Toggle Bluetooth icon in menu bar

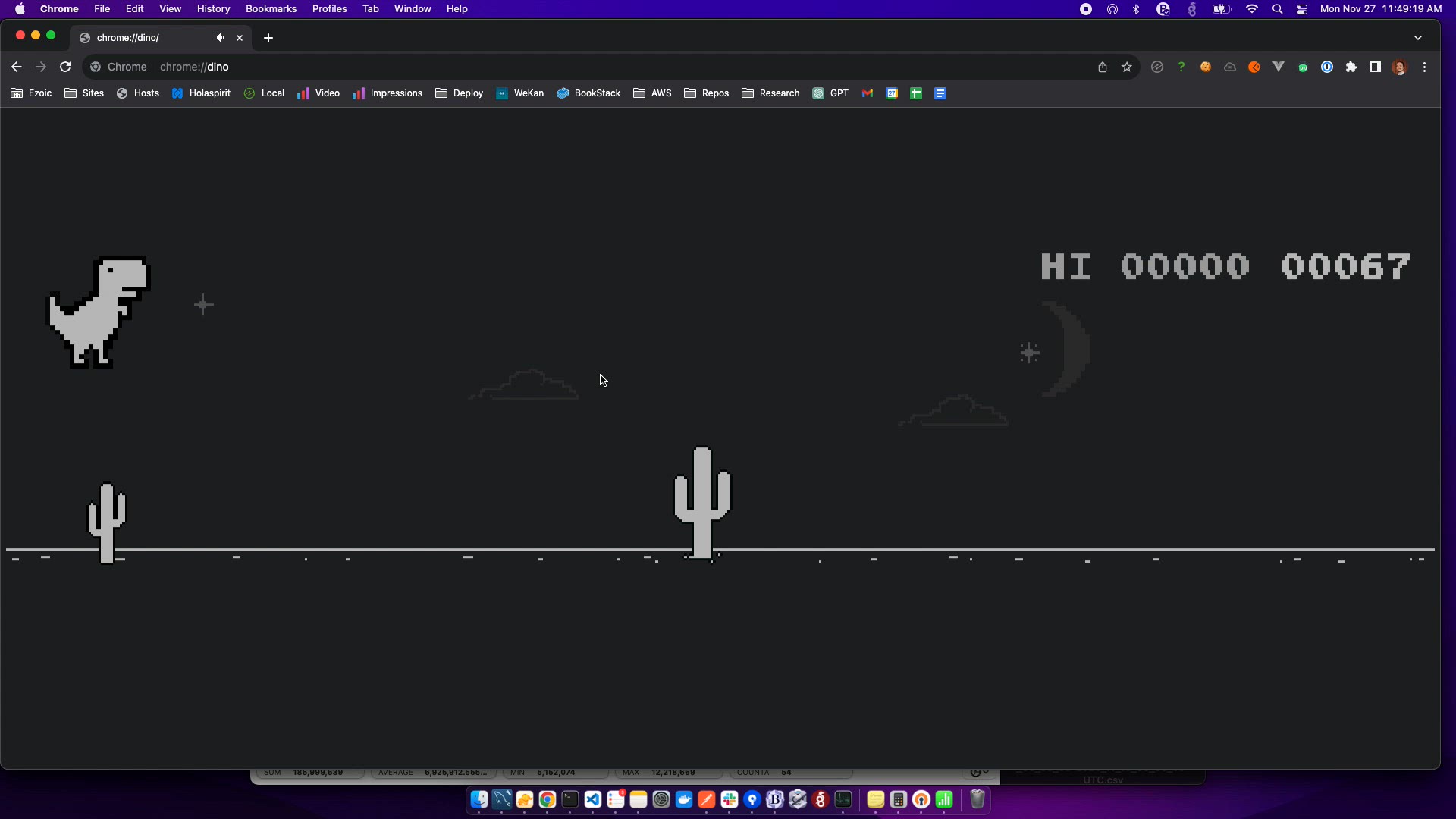(1136, 9)
